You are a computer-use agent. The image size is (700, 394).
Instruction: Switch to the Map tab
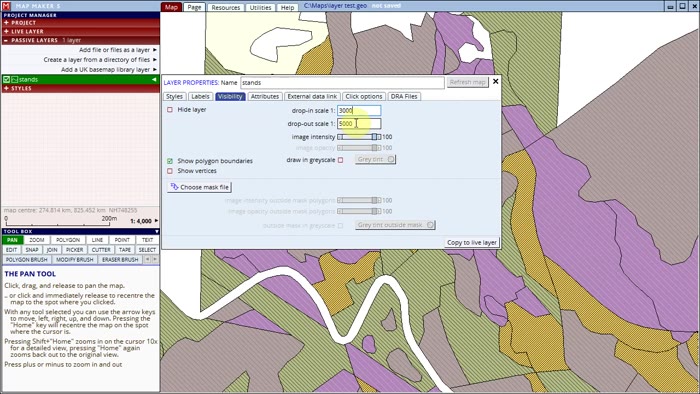pos(171,7)
